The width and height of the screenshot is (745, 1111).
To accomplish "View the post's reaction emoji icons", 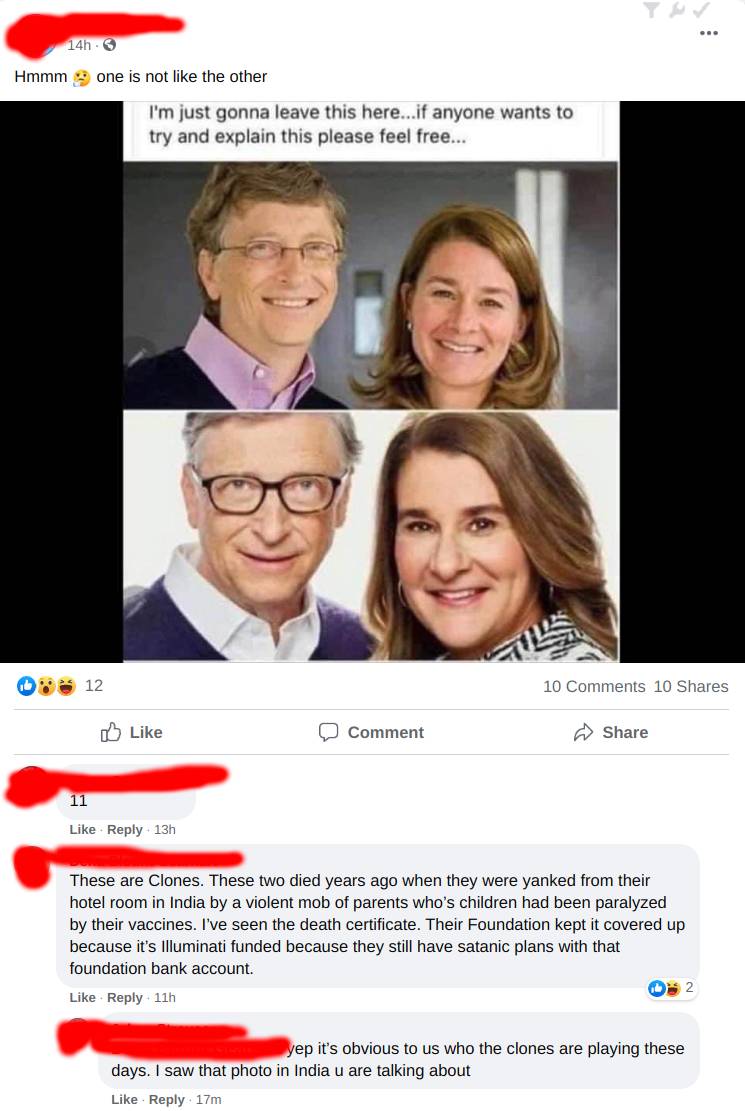I will 47,686.
